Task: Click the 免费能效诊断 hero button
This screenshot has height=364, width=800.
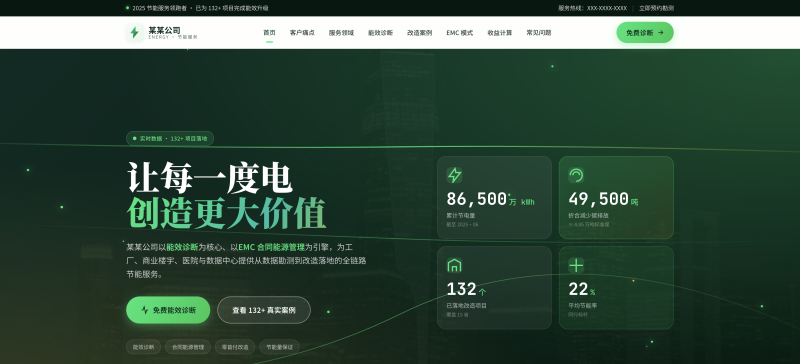Action: (168, 310)
